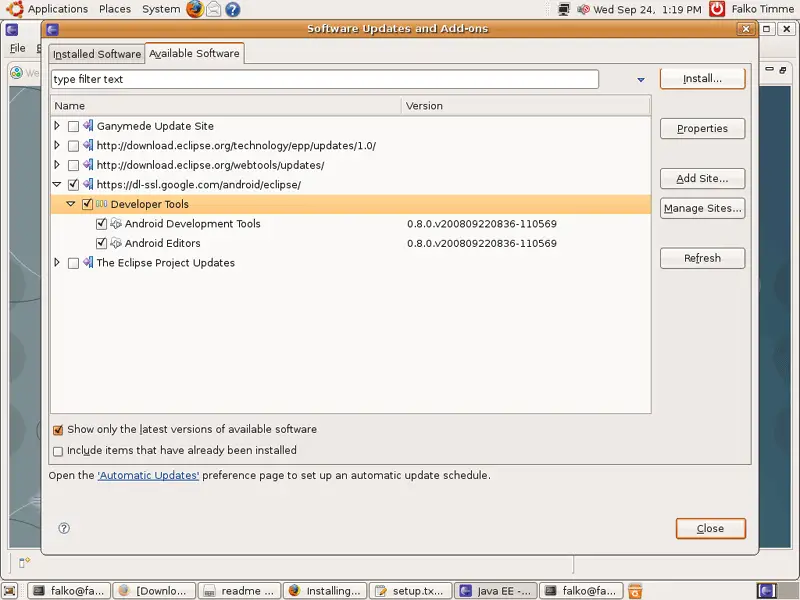The image size is (800, 600).
Task: Open the 'Automatic Updates' preference link
Action: [x=148, y=476]
